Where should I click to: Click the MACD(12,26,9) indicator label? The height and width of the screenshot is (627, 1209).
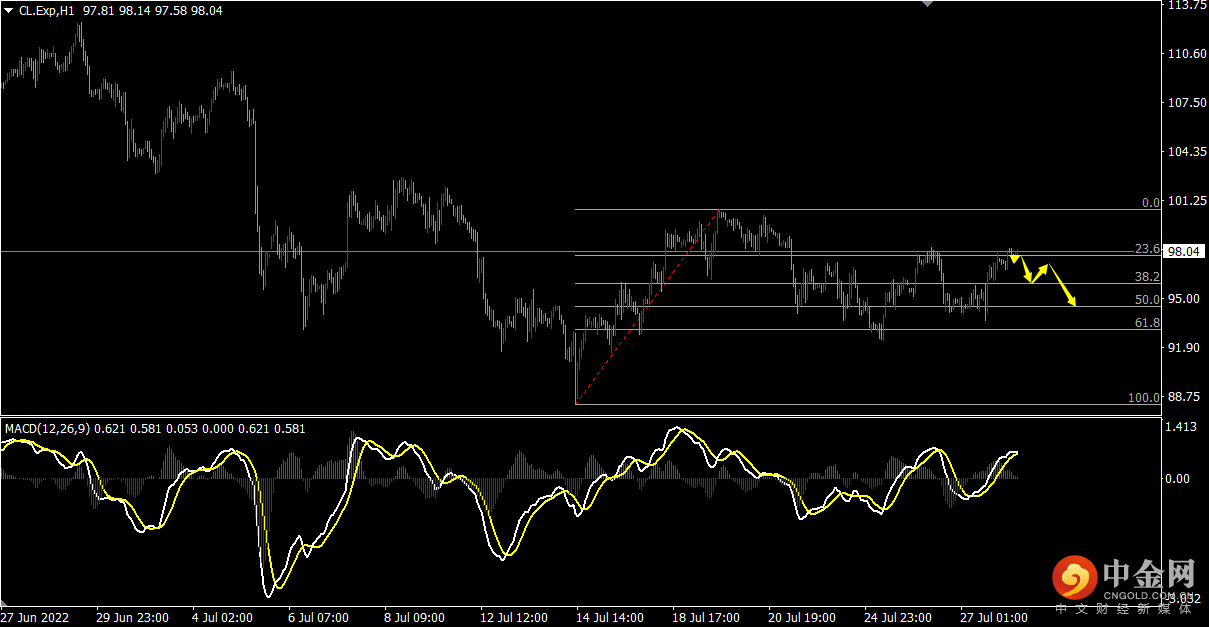pyautogui.click(x=47, y=429)
